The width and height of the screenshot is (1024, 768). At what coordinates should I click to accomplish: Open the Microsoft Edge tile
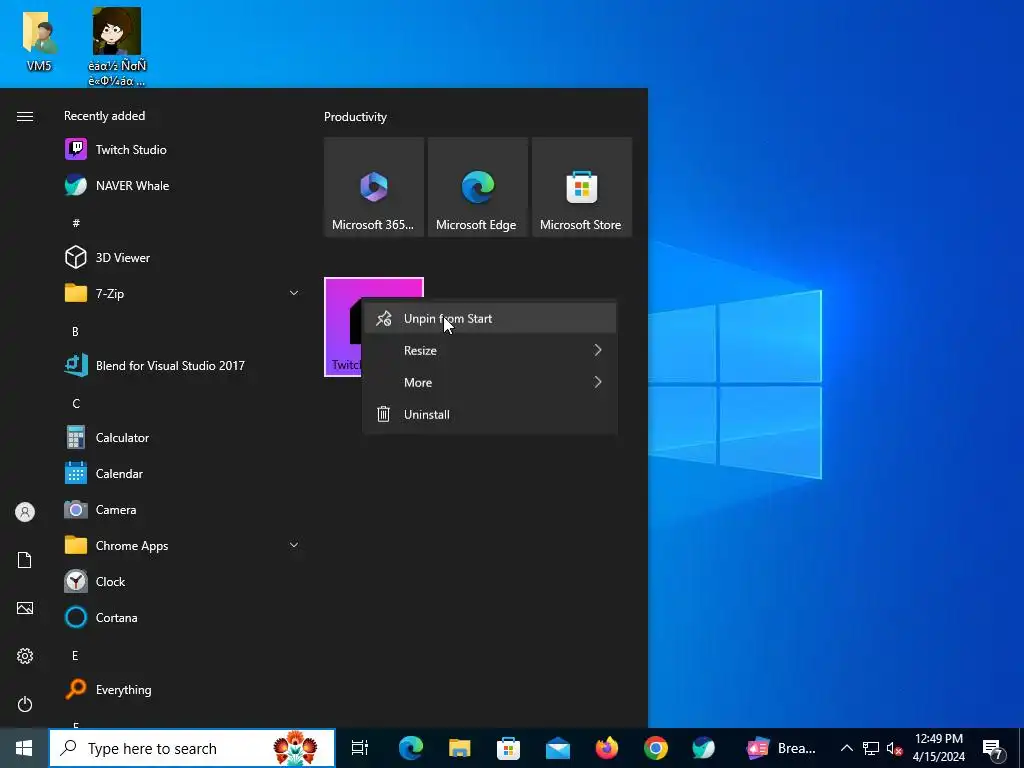pyautogui.click(x=477, y=187)
